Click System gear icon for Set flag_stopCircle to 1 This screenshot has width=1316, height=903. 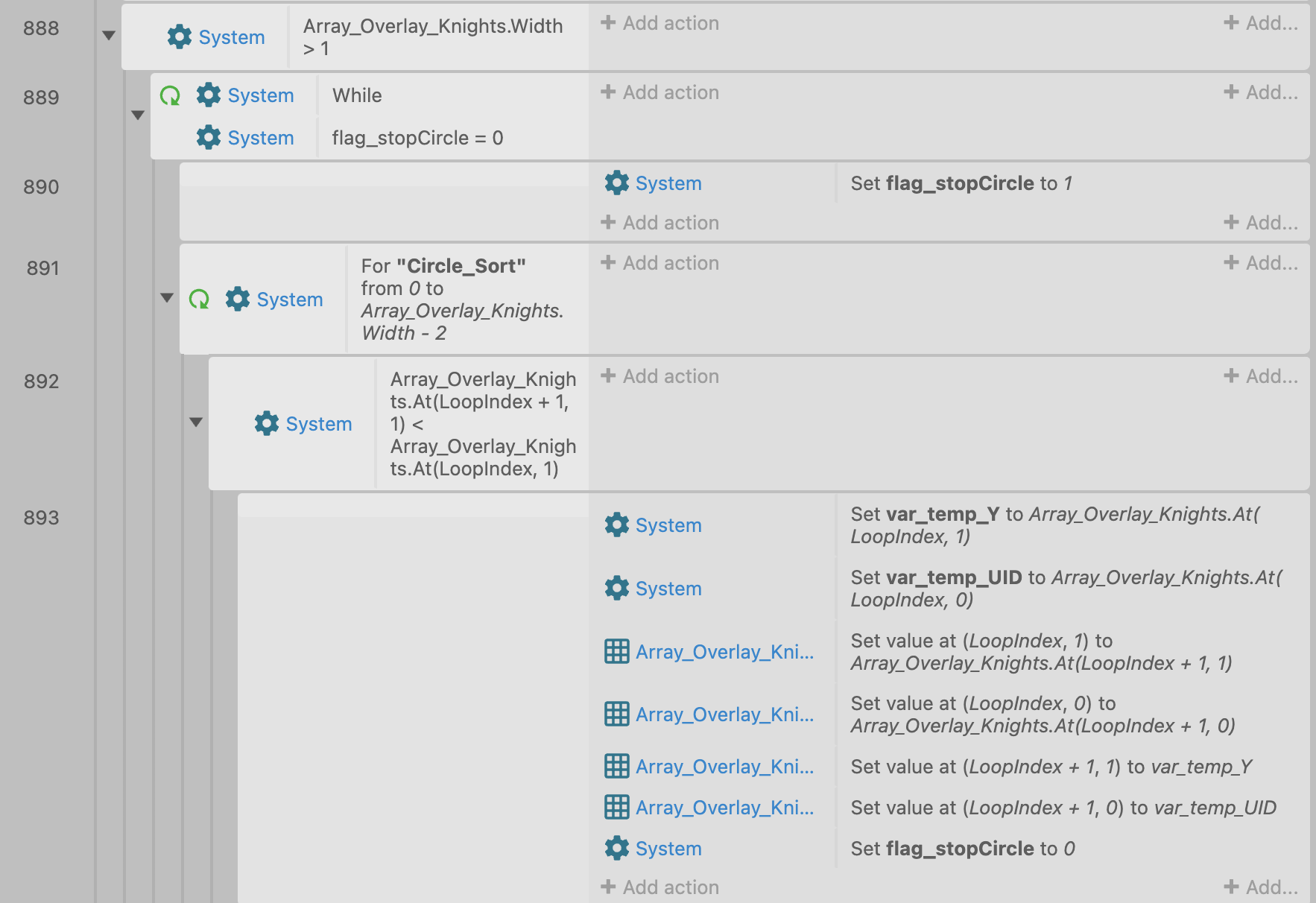(x=616, y=183)
